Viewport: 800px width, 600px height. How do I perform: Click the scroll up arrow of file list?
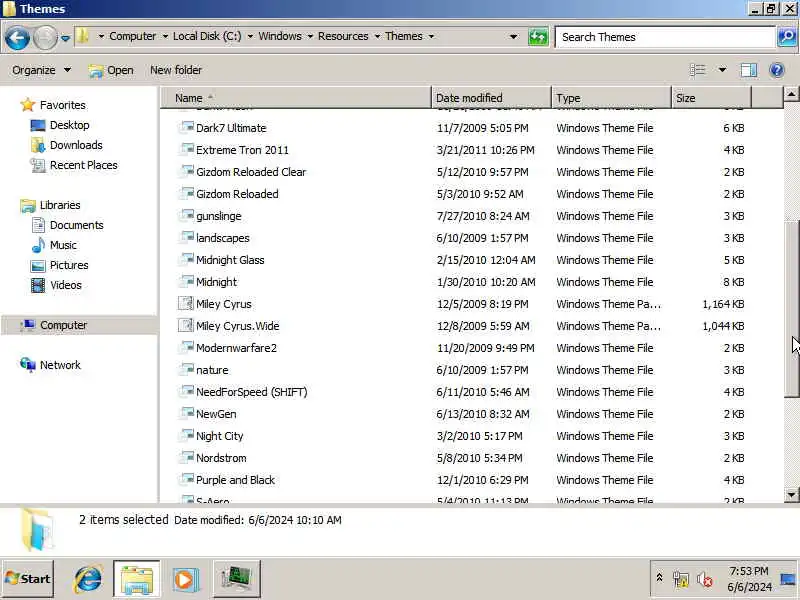pos(791,94)
